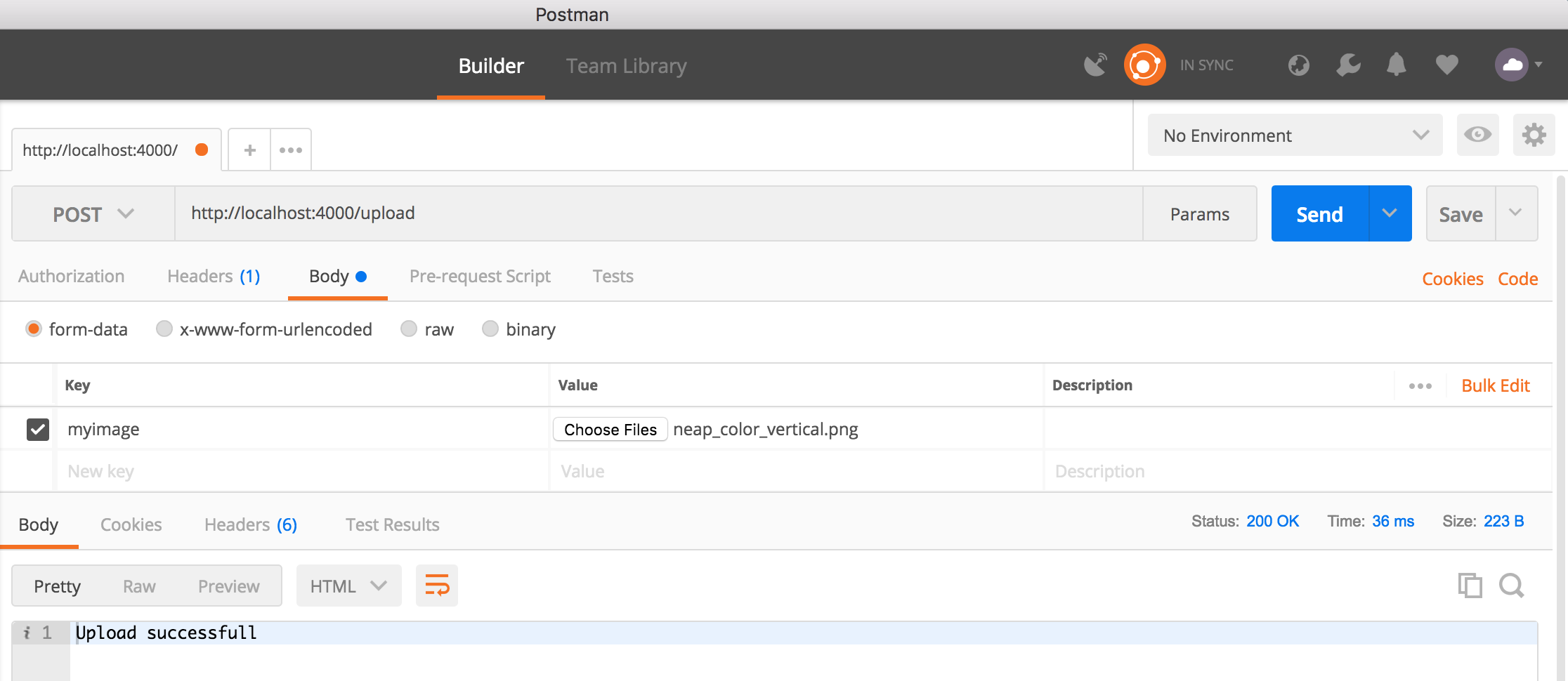The height and width of the screenshot is (681, 1568).
Task: Open settings via the wrench icon
Action: click(x=1348, y=65)
